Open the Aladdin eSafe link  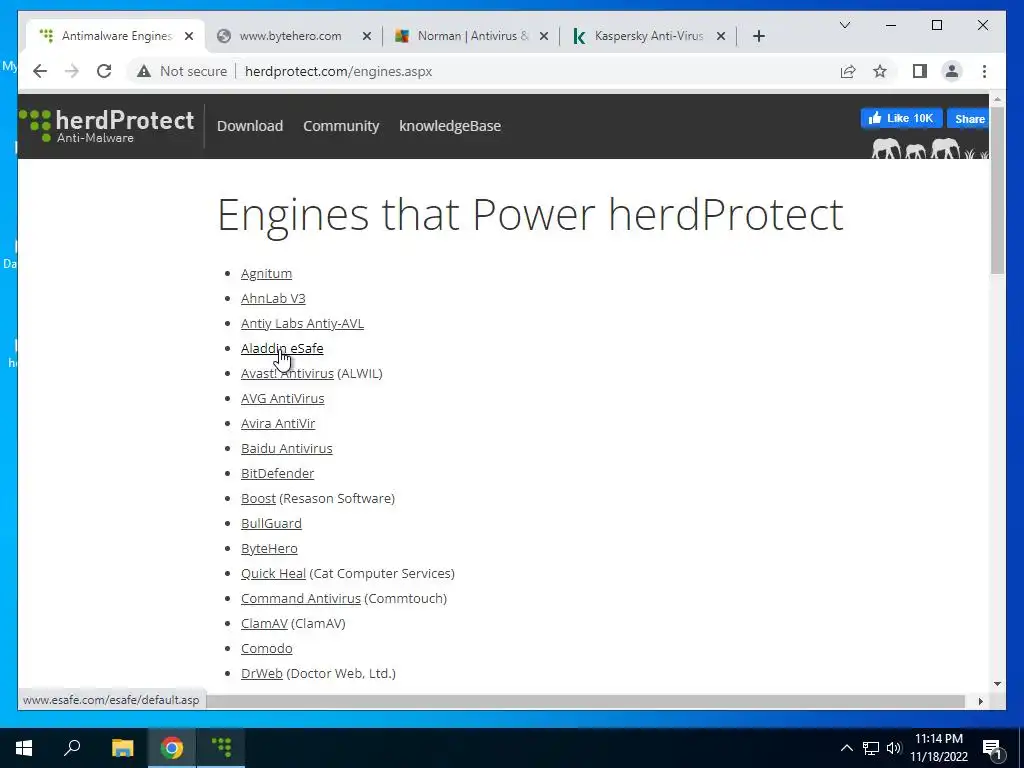click(282, 349)
